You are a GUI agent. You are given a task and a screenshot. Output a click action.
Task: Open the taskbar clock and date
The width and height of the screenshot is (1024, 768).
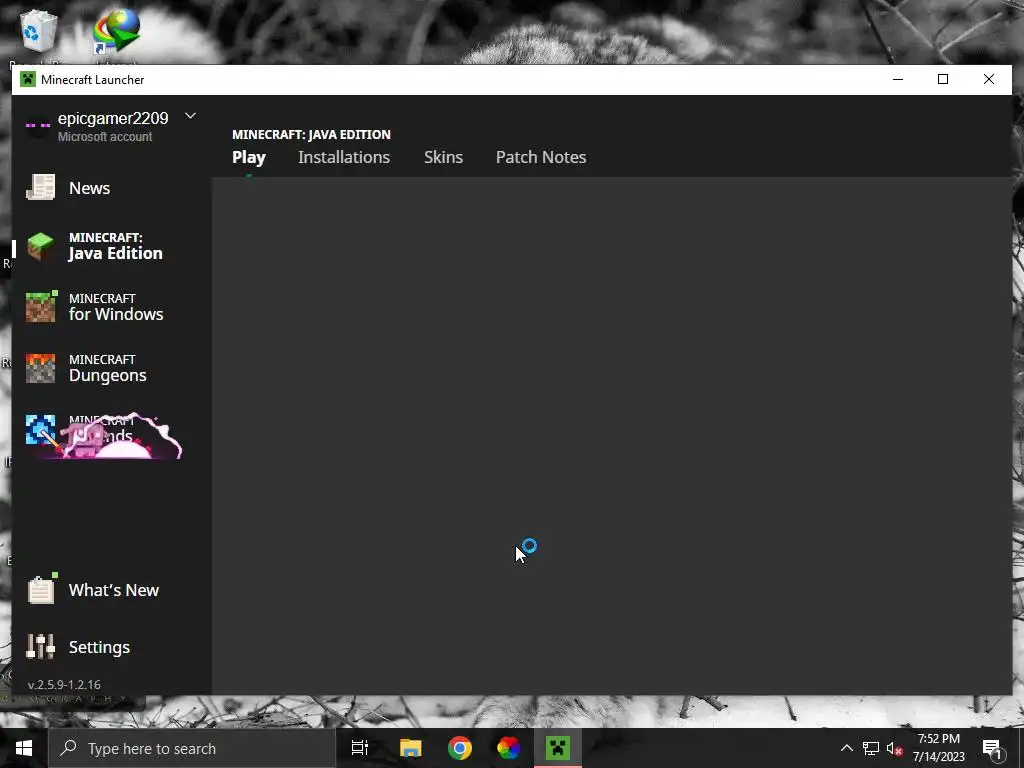tap(938, 748)
